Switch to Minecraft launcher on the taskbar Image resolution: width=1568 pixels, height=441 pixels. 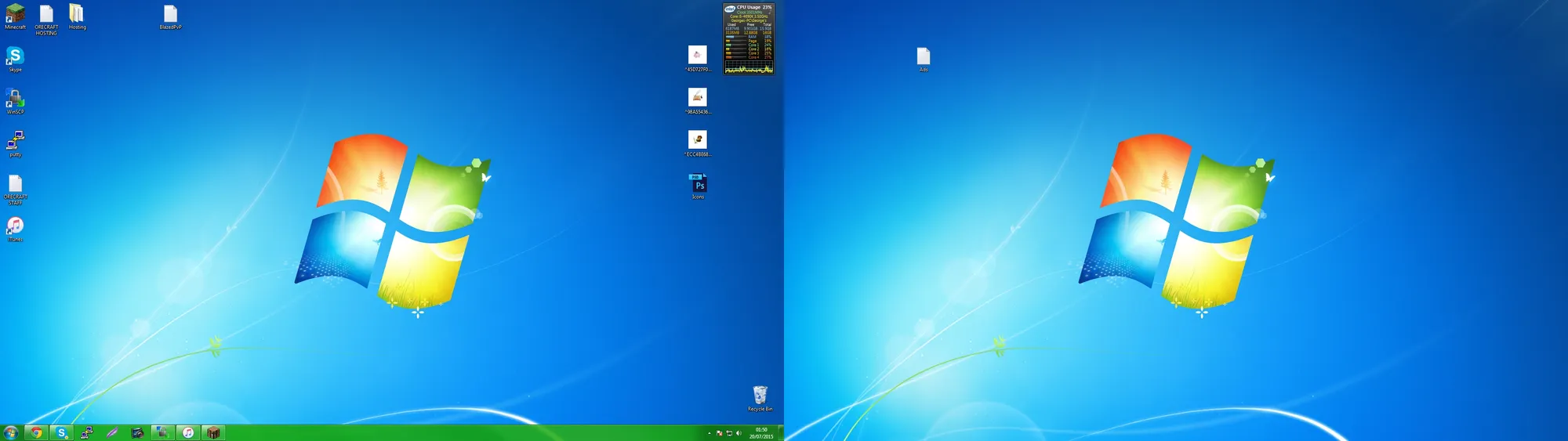coord(213,432)
